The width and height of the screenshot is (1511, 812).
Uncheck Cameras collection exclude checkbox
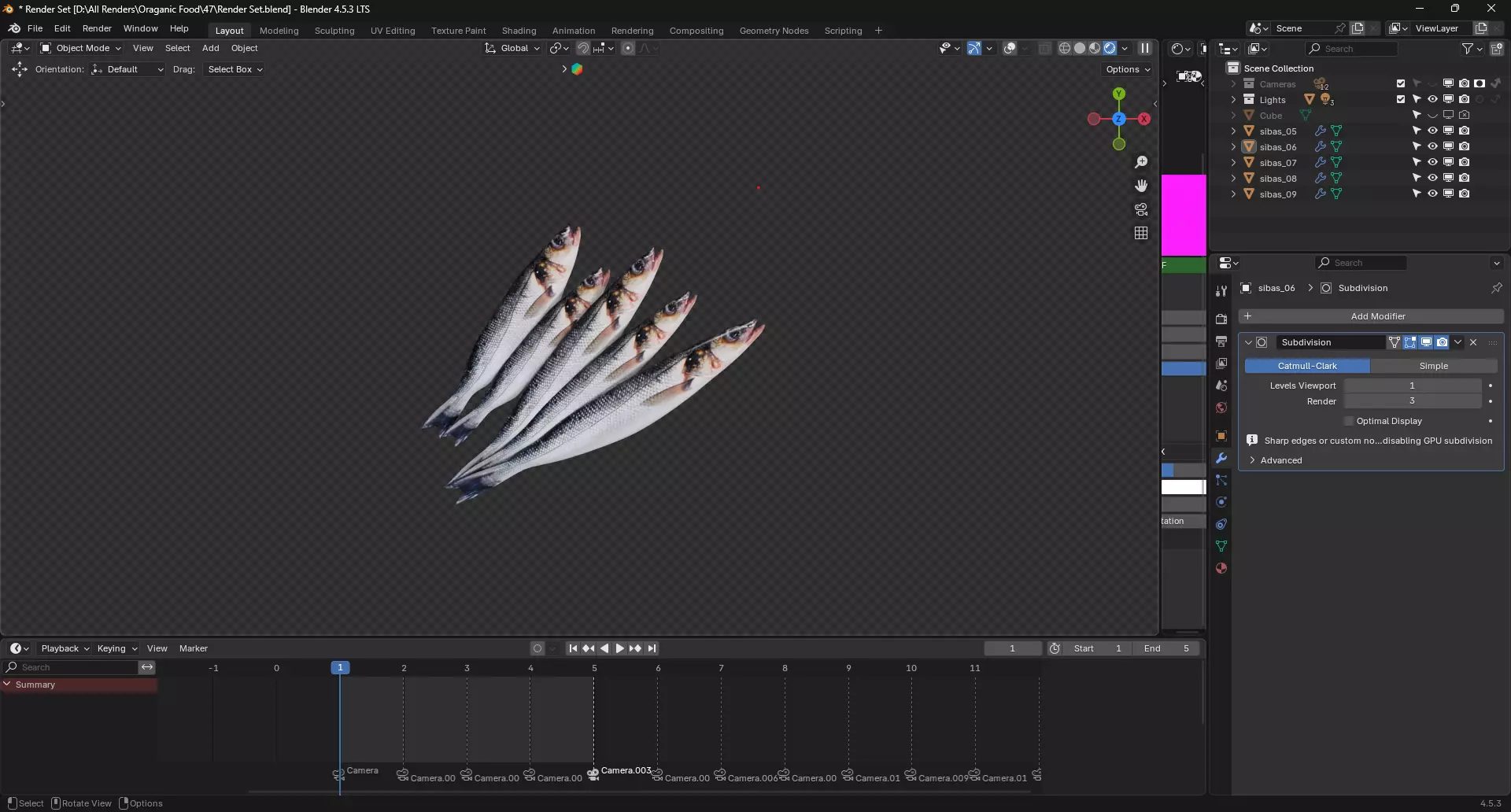click(x=1401, y=83)
